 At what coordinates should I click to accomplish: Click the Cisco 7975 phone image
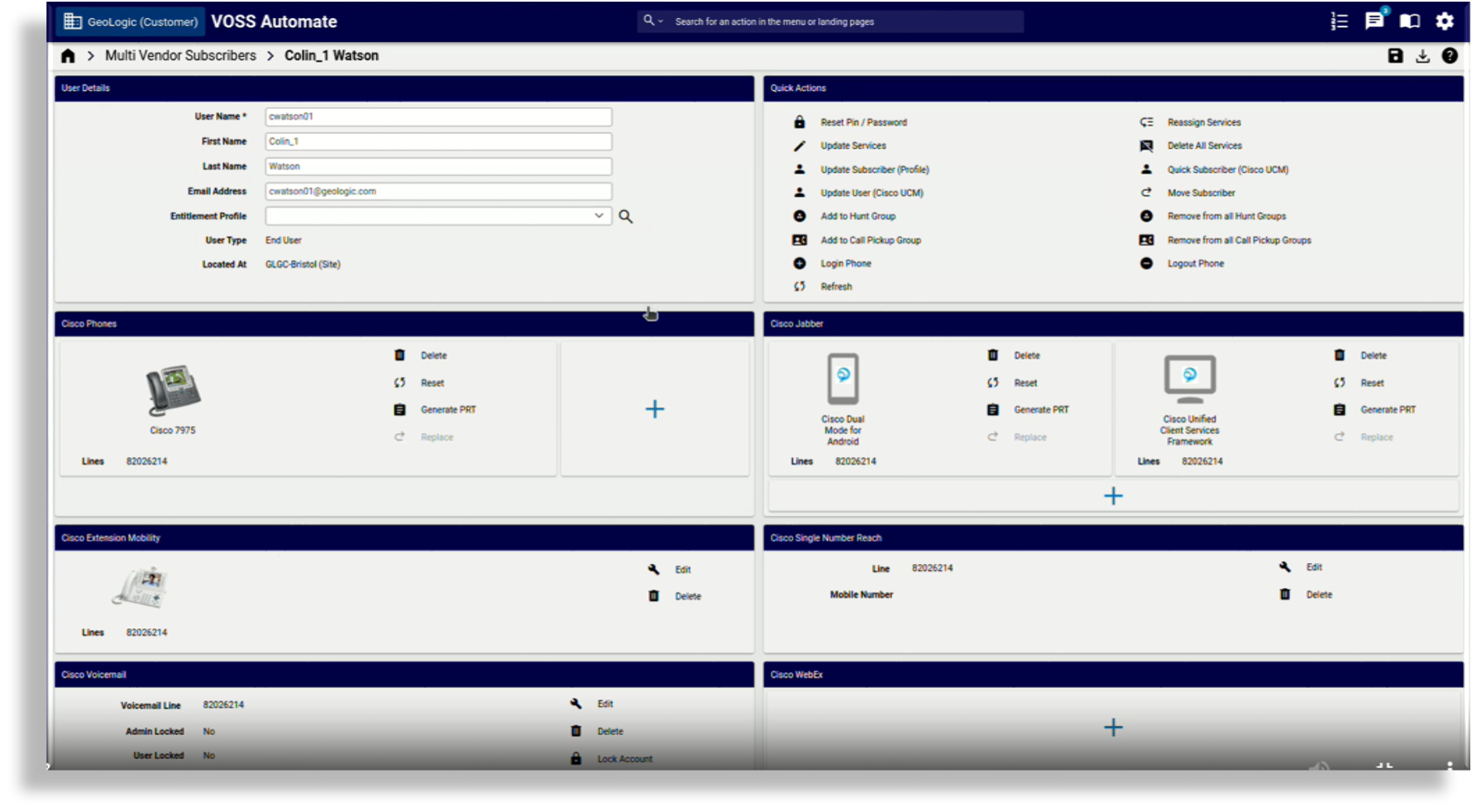click(173, 390)
